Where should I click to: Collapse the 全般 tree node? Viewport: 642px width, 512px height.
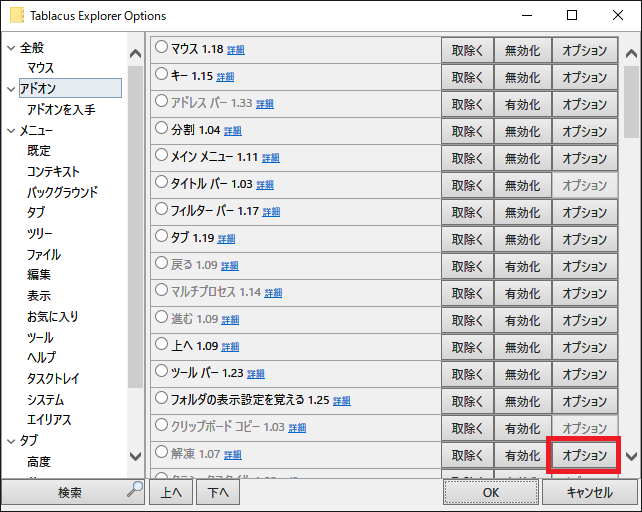[11, 48]
